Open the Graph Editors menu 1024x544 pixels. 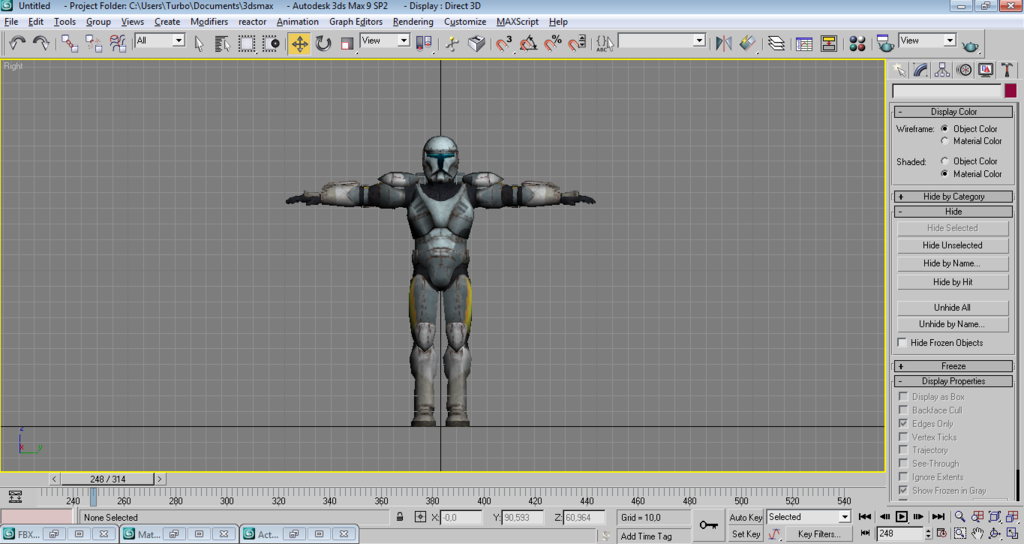355,22
